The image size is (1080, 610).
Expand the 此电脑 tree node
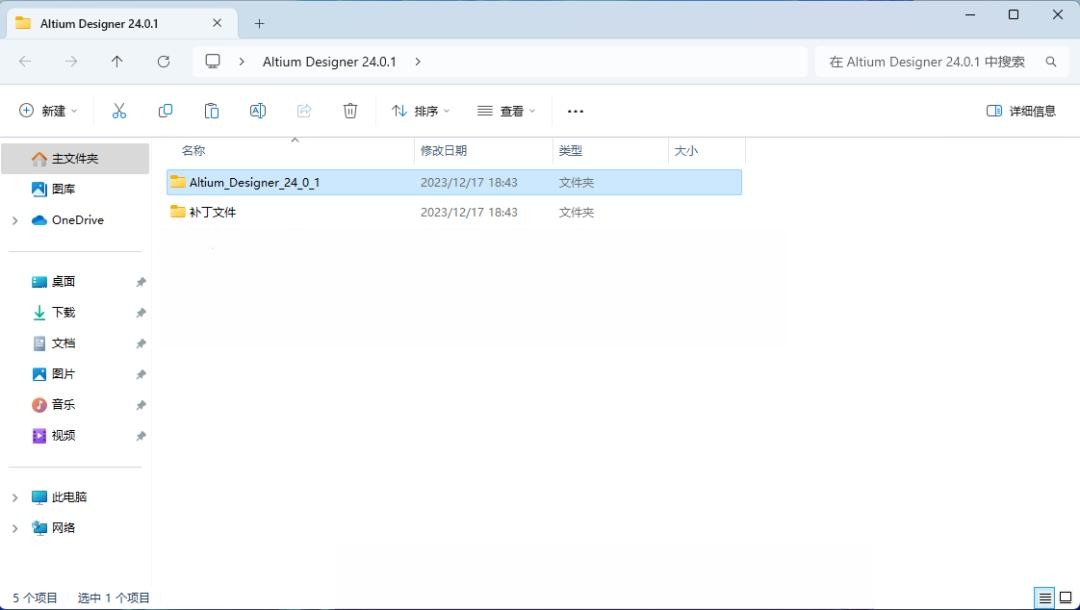pos(15,497)
